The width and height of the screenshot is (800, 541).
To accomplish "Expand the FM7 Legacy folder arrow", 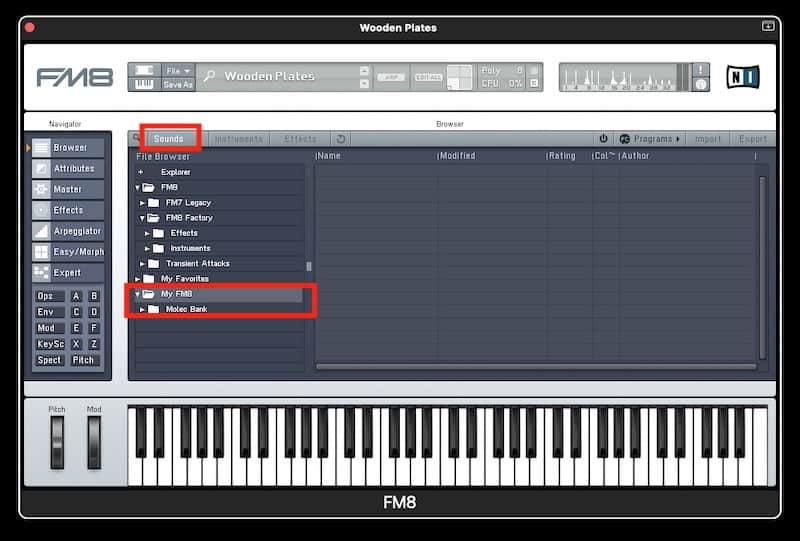I will (142, 203).
